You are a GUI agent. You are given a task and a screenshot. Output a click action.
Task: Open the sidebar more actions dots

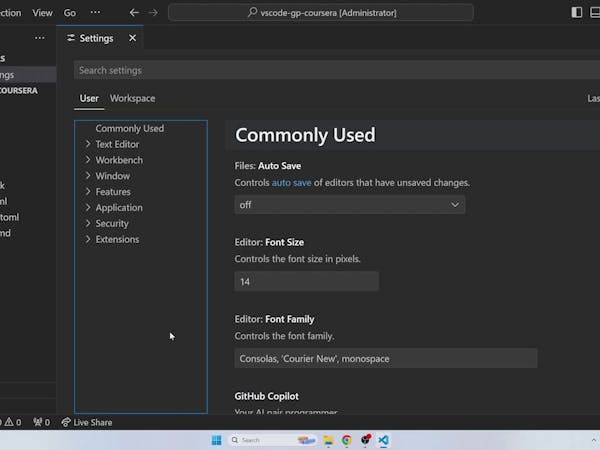[39, 38]
